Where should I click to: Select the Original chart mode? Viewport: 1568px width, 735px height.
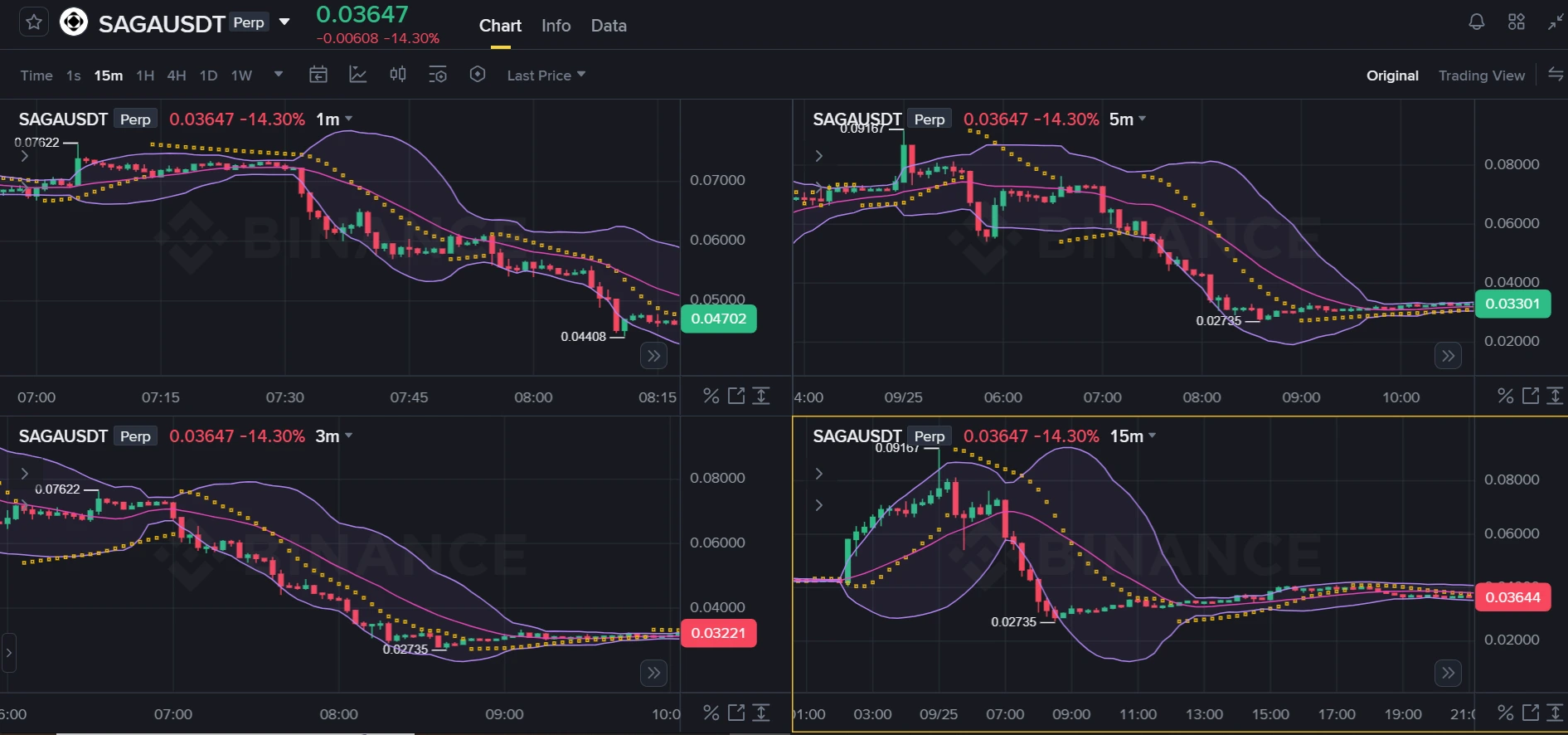[1392, 75]
